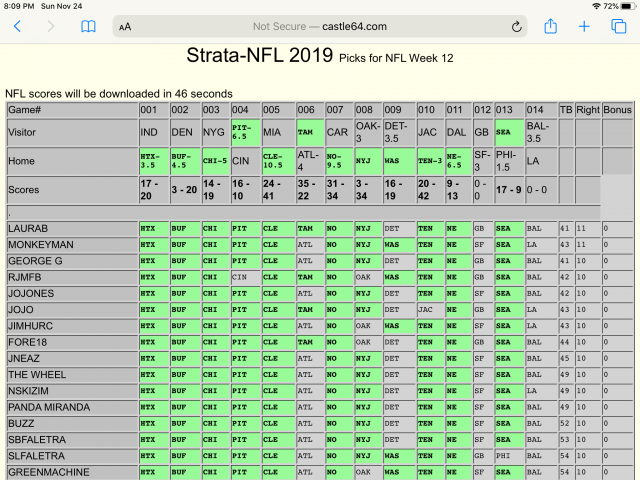Select the LAURAB player name
Screen dimensions: 640x480
(29, 229)
